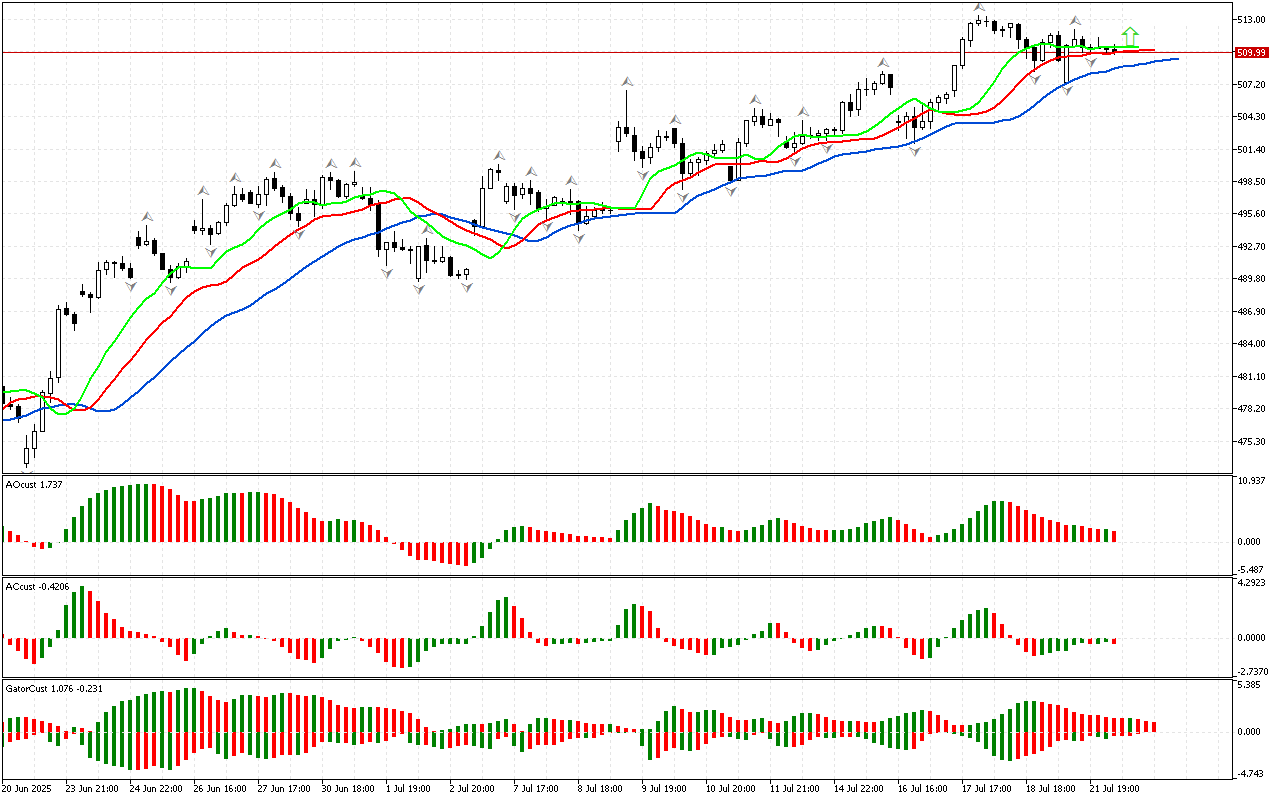Click the down fractal below the lowest candle
This screenshot has width=1280, height=800.
(27, 468)
